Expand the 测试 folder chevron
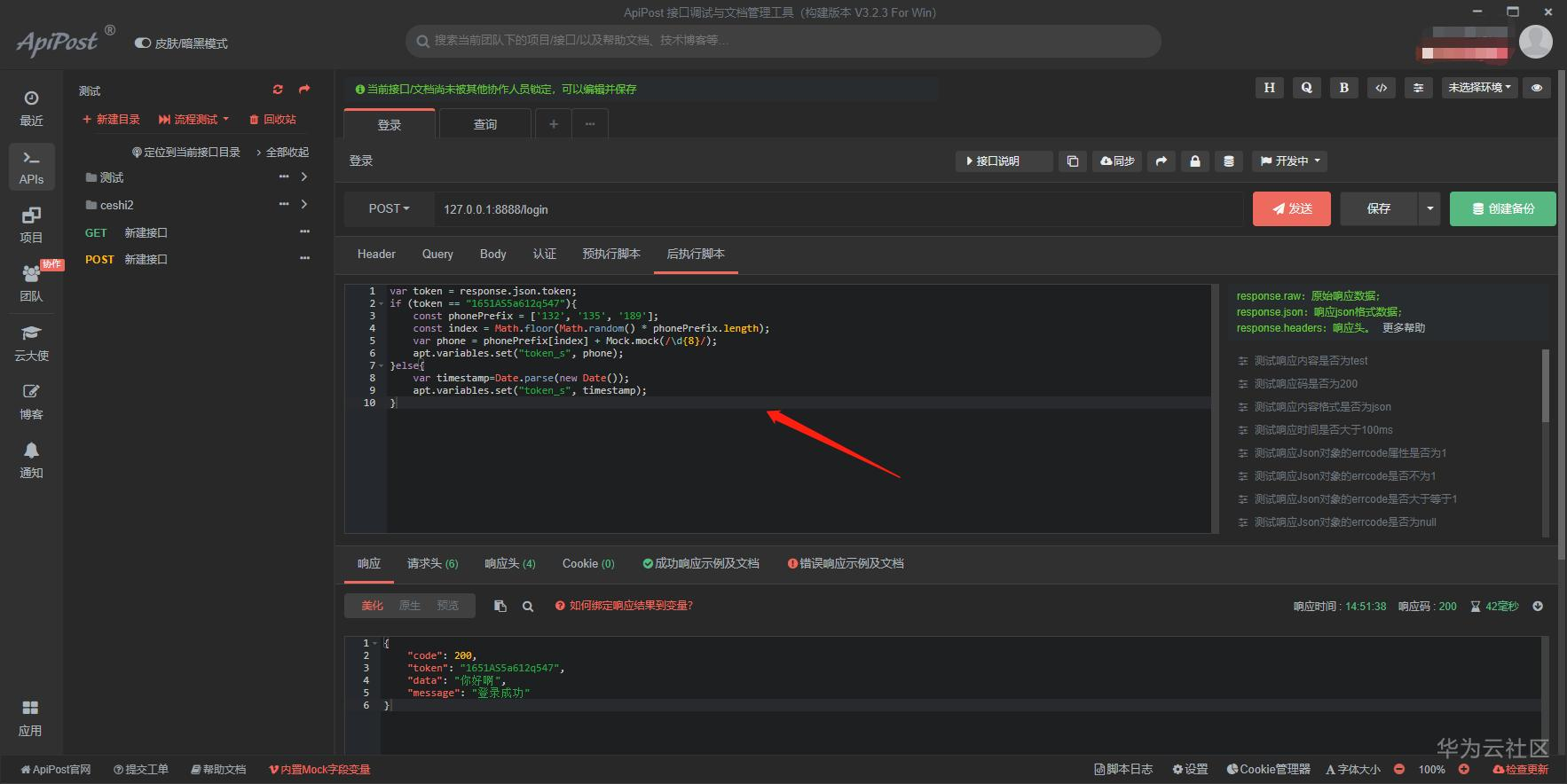1567x784 pixels. tap(304, 177)
